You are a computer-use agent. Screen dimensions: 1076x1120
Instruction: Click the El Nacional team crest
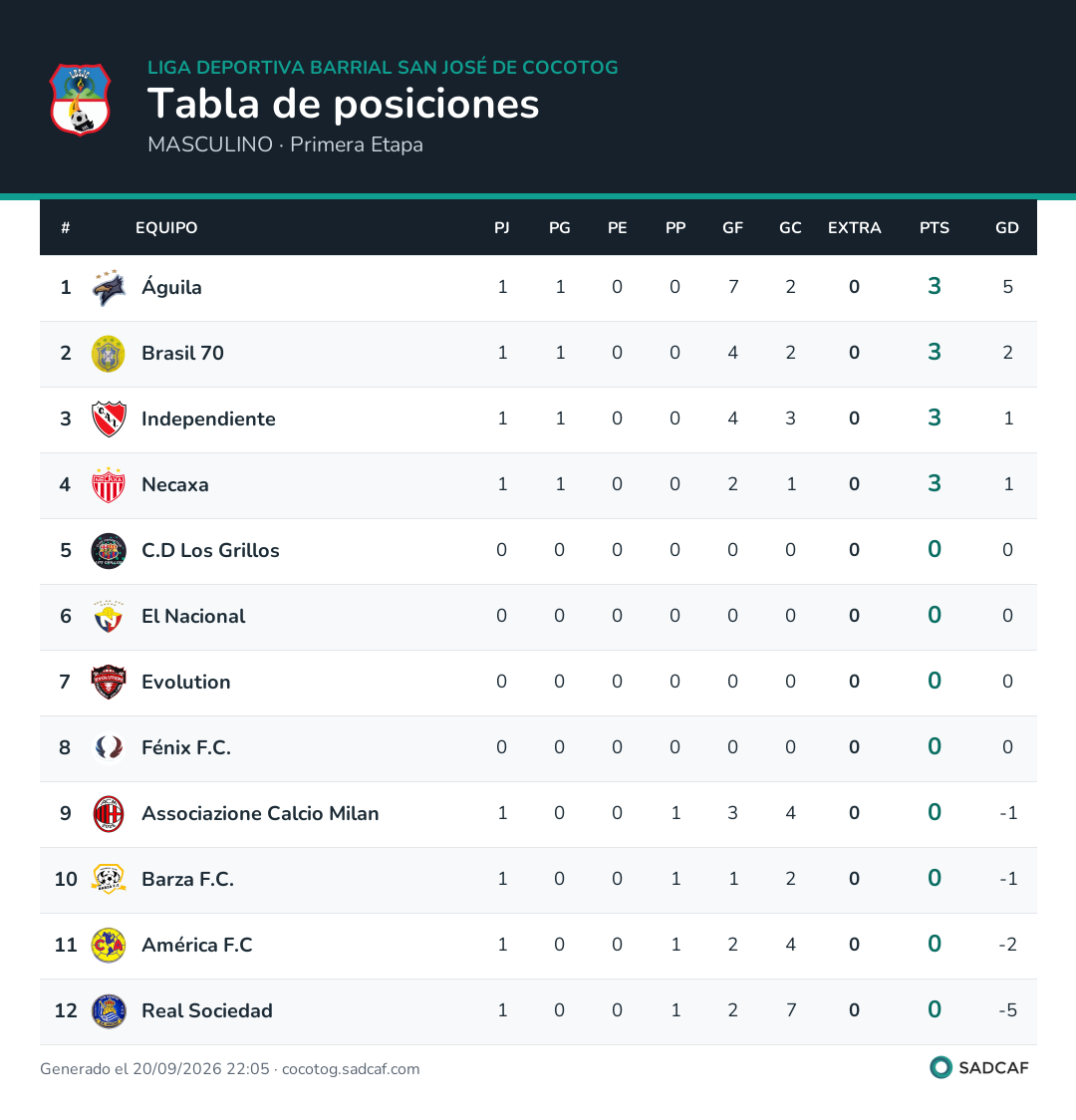tap(109, 616)
